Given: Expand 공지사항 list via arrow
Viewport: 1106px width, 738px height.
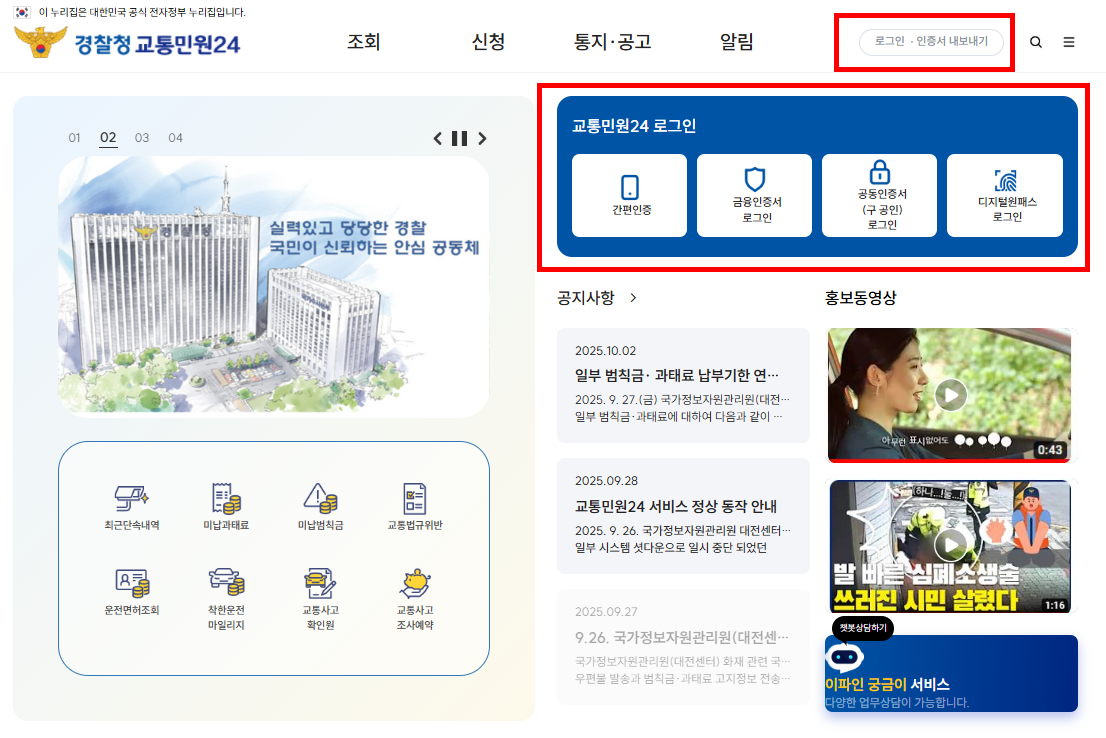Looking at the screenshot, I should [x=633, y=298].
